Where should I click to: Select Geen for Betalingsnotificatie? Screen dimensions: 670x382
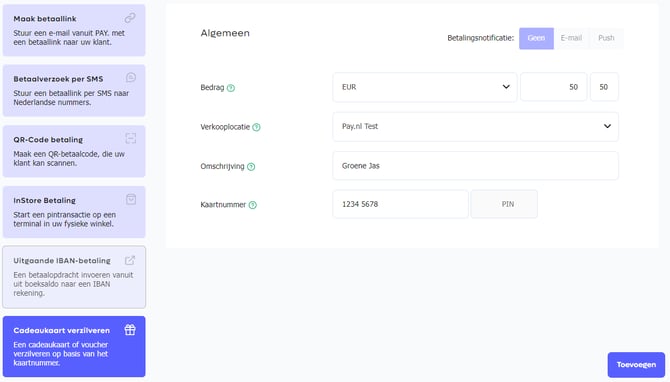pos(536,38)
